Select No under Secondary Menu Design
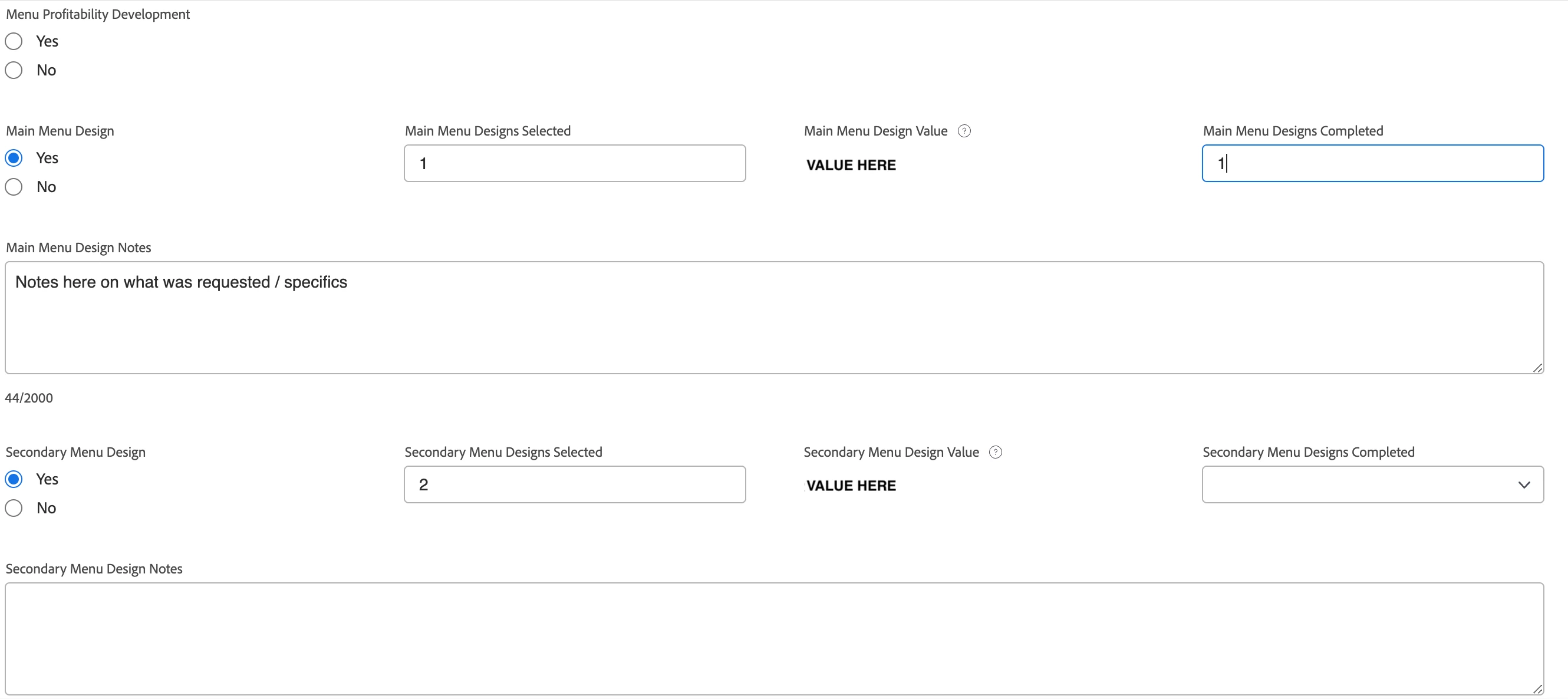Viewport: 1568px width, 699px height. pyautogui.click(x=14, y=508)
